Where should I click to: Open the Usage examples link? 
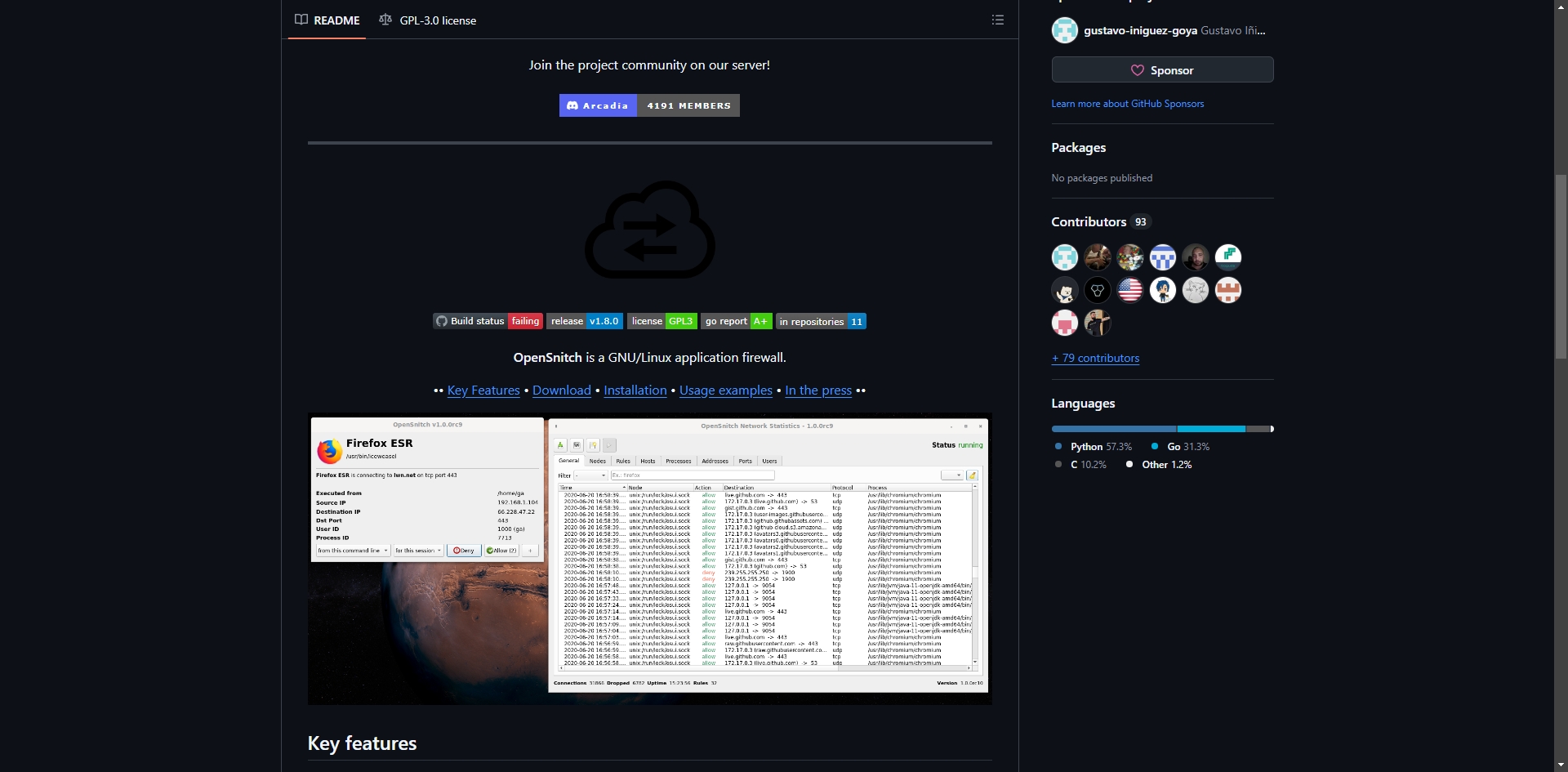tap(726, 390)
